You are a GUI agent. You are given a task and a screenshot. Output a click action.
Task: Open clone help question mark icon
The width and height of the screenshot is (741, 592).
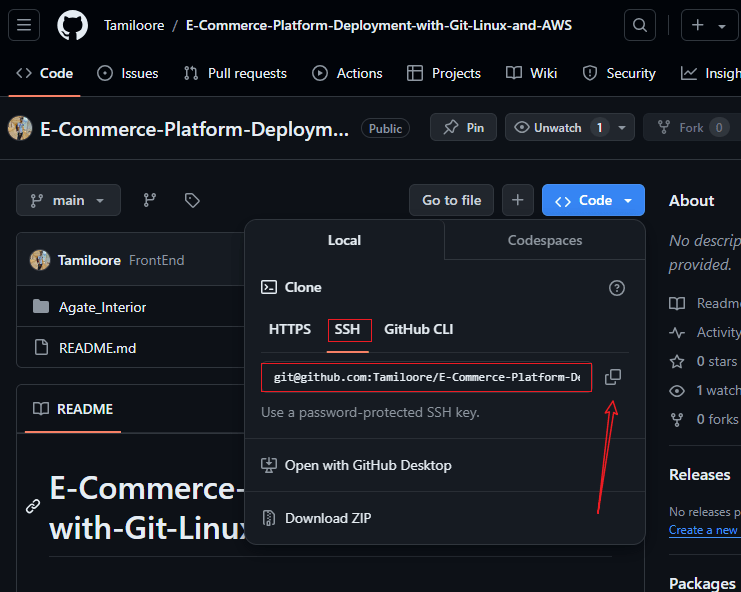(617, 288)
